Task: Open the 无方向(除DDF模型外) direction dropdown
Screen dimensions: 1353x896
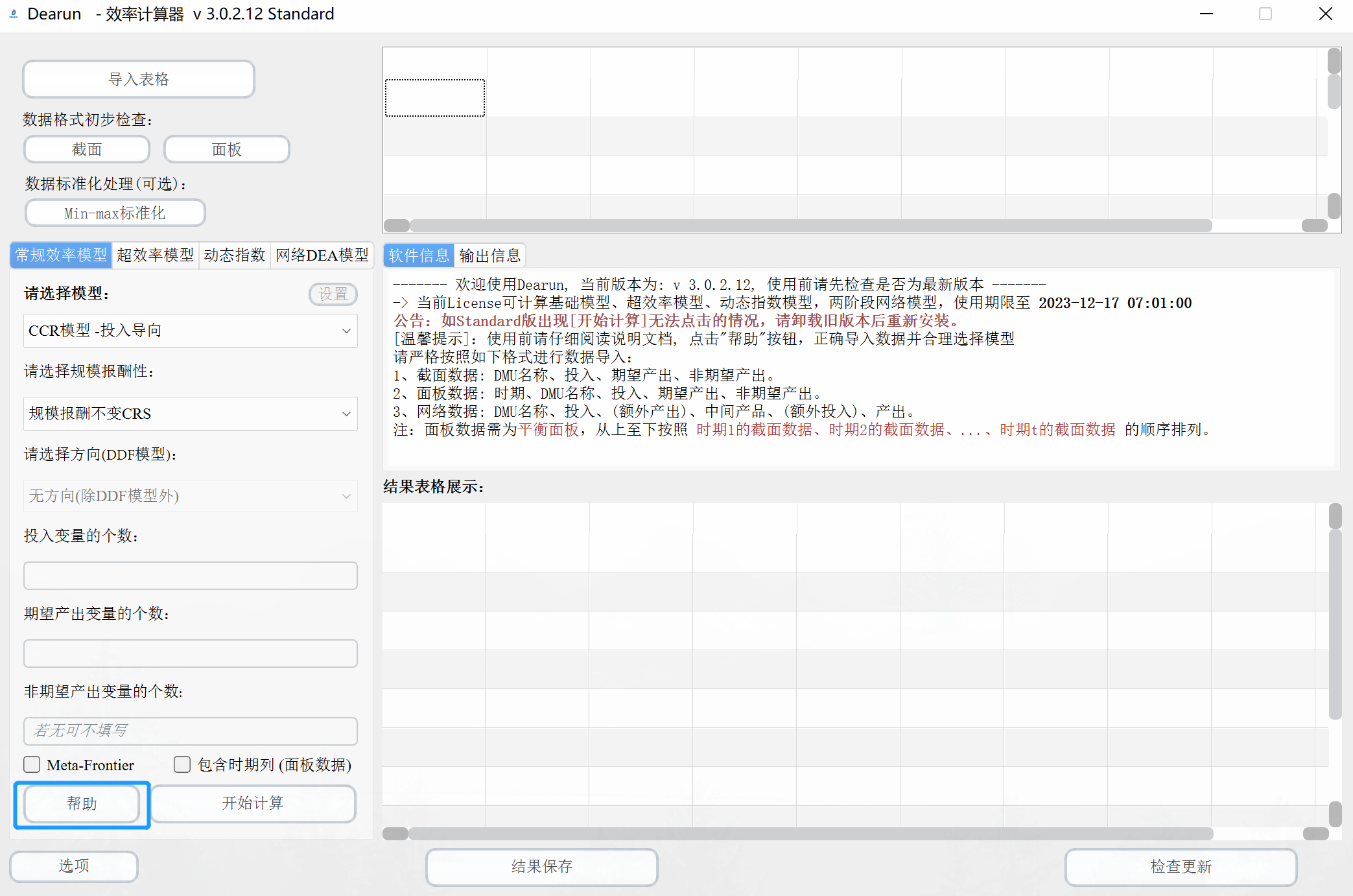Action: coord(190,496)
